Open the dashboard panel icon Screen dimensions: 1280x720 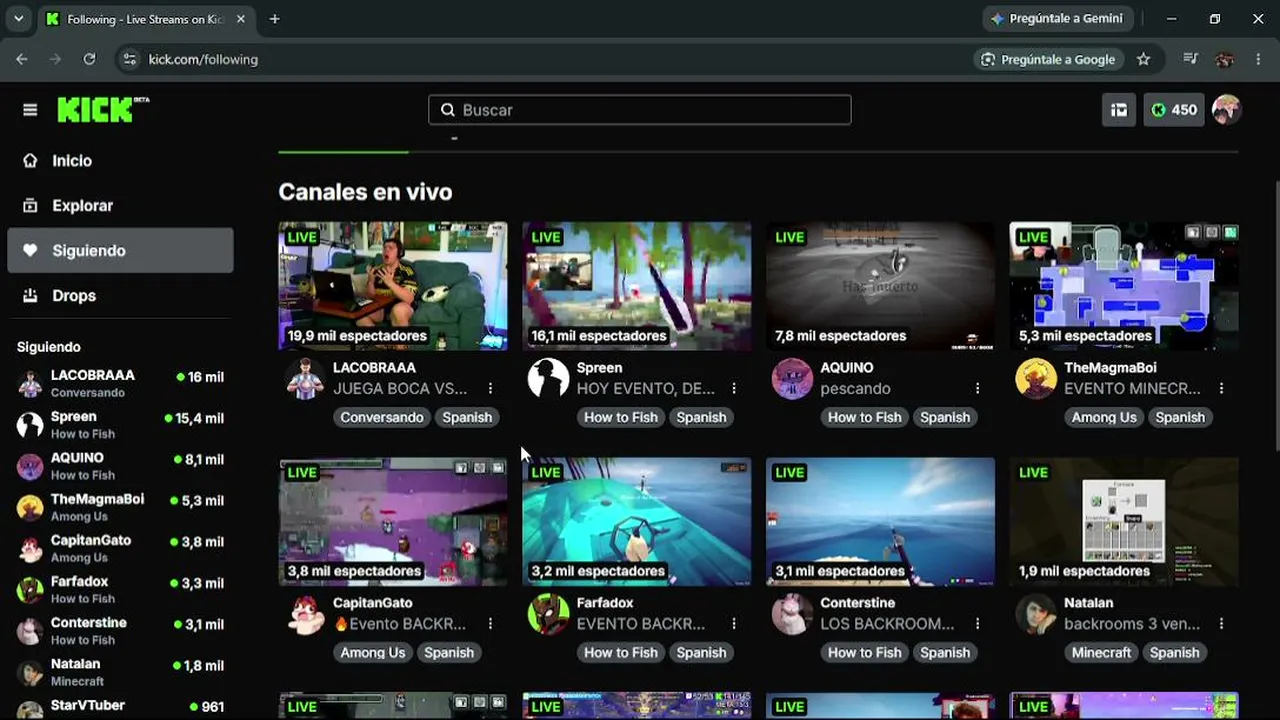(x=1119, y=110)
